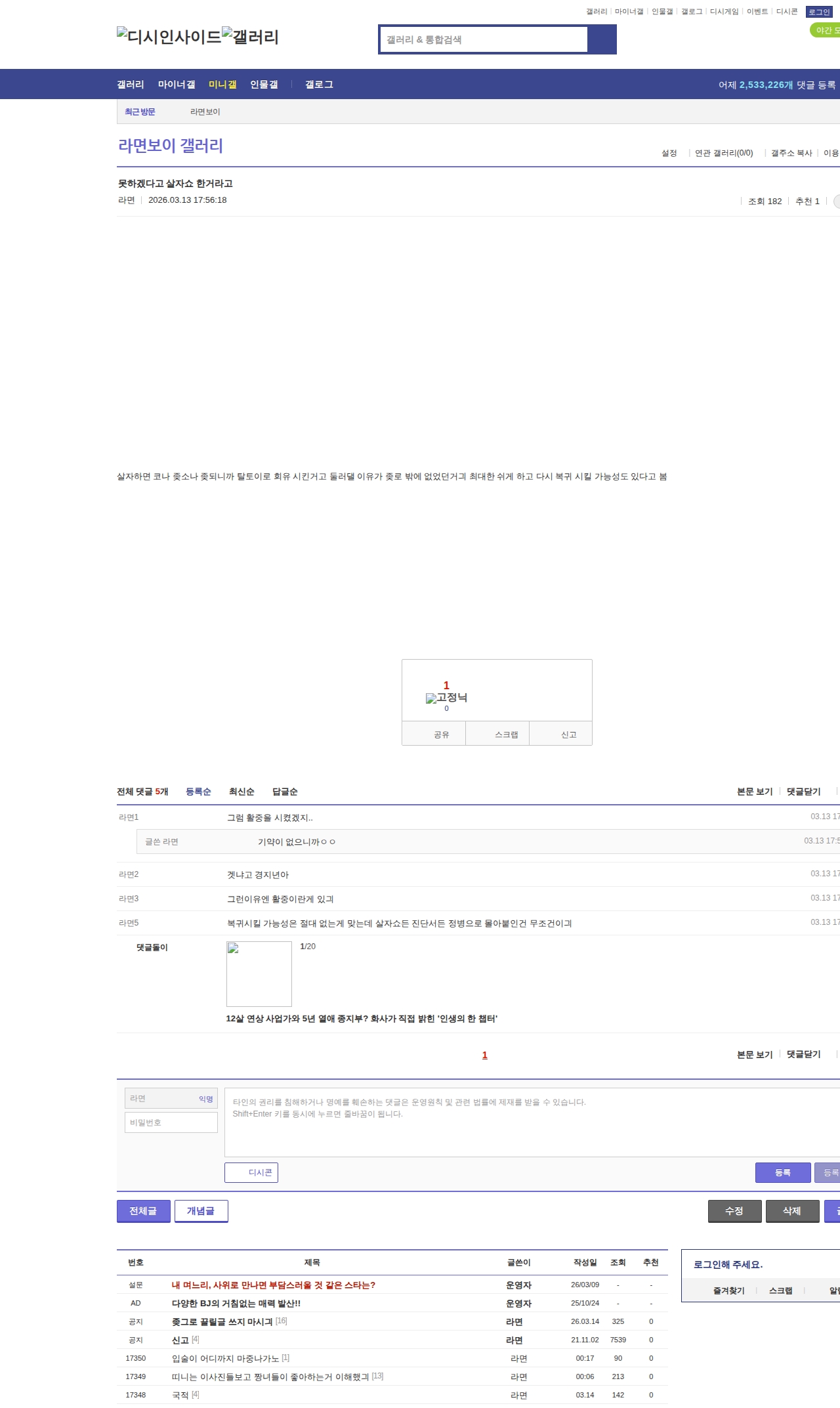This screenshot has height=1408, width=840.
Task: Click the 디시인사이드 logo image
Action: pos(169,37)
